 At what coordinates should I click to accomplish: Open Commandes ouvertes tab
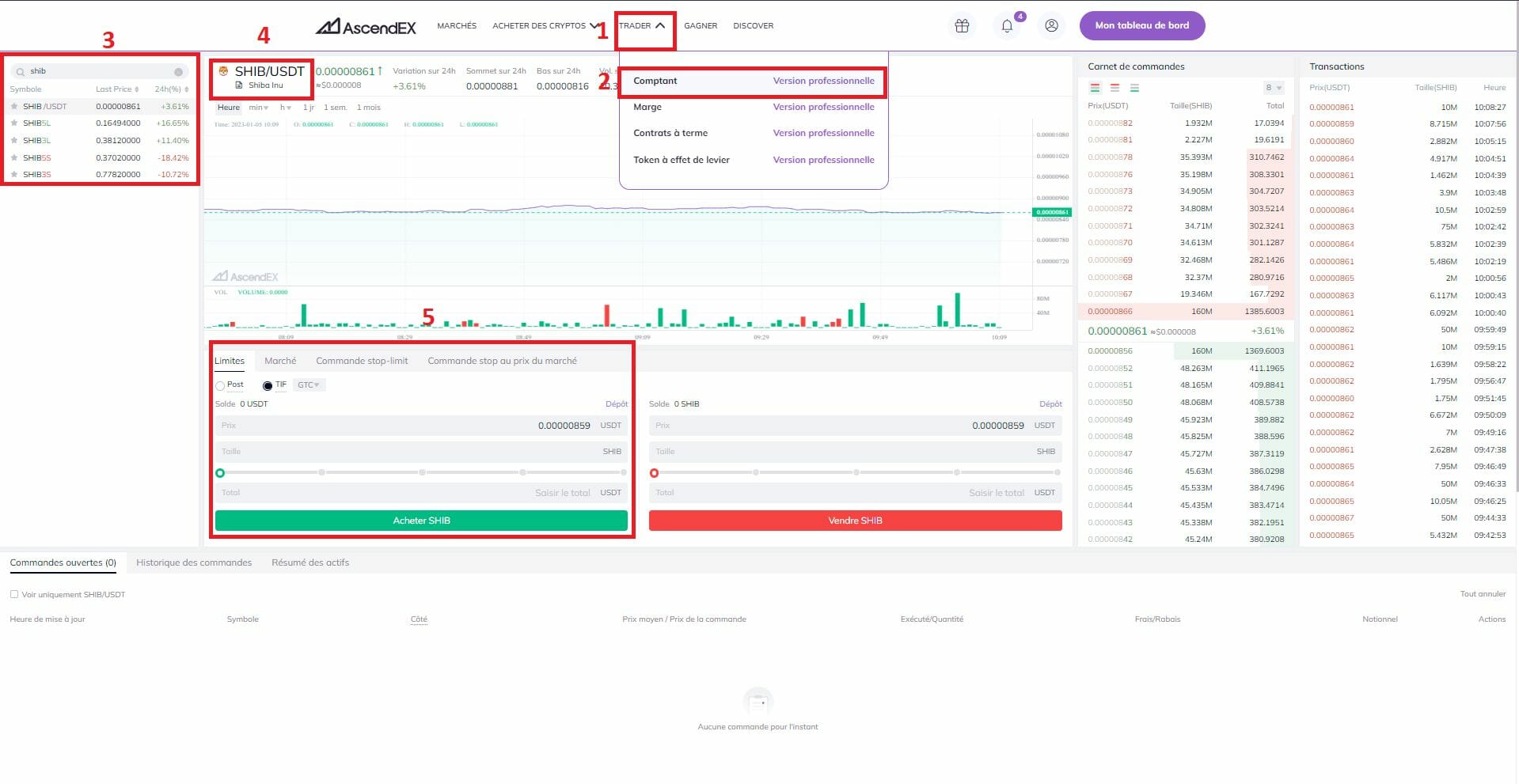pyautogui.click(x=63, y=562)
